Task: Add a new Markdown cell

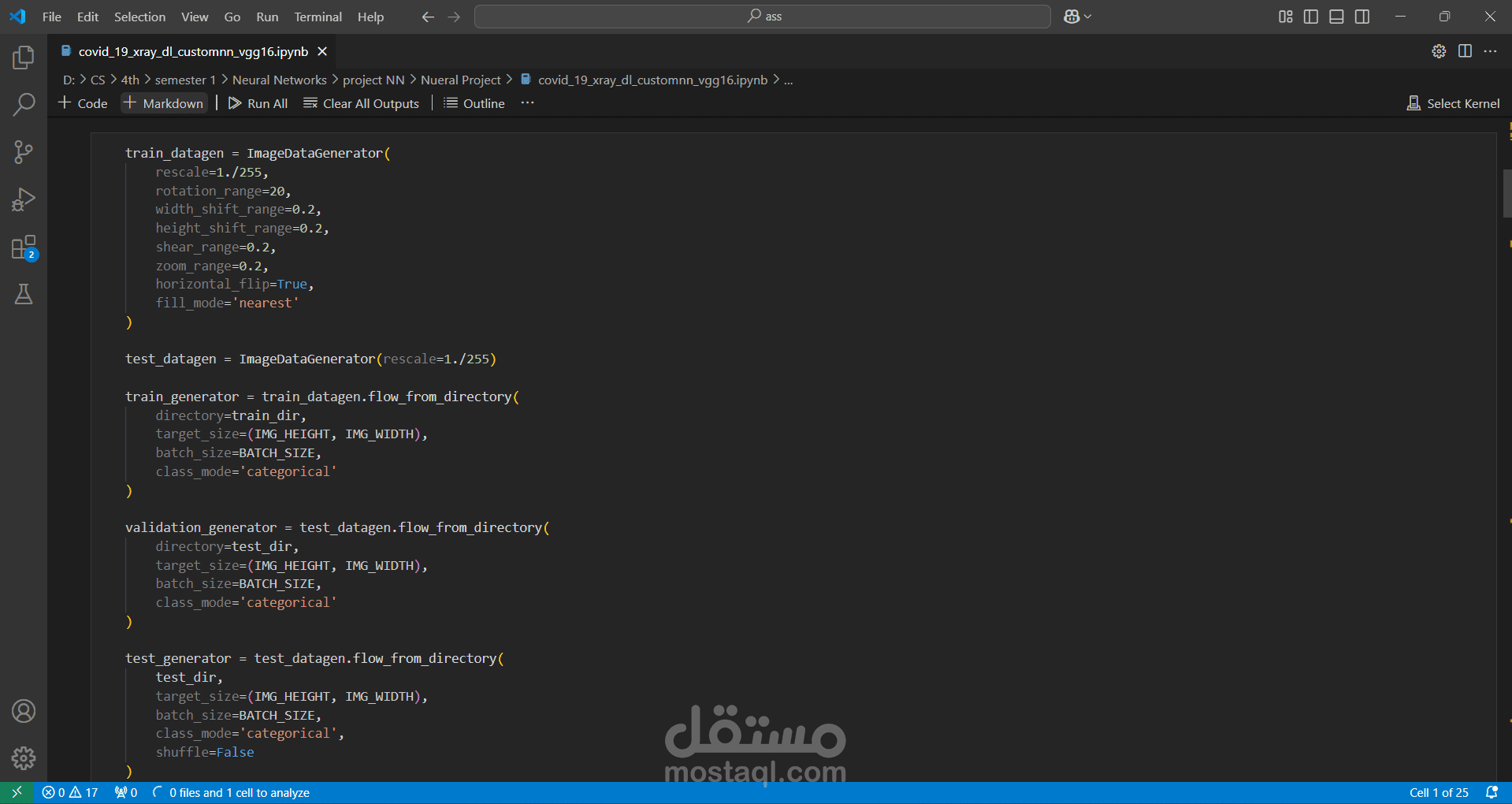Action: pyautogui.click(x=164, y=103)
